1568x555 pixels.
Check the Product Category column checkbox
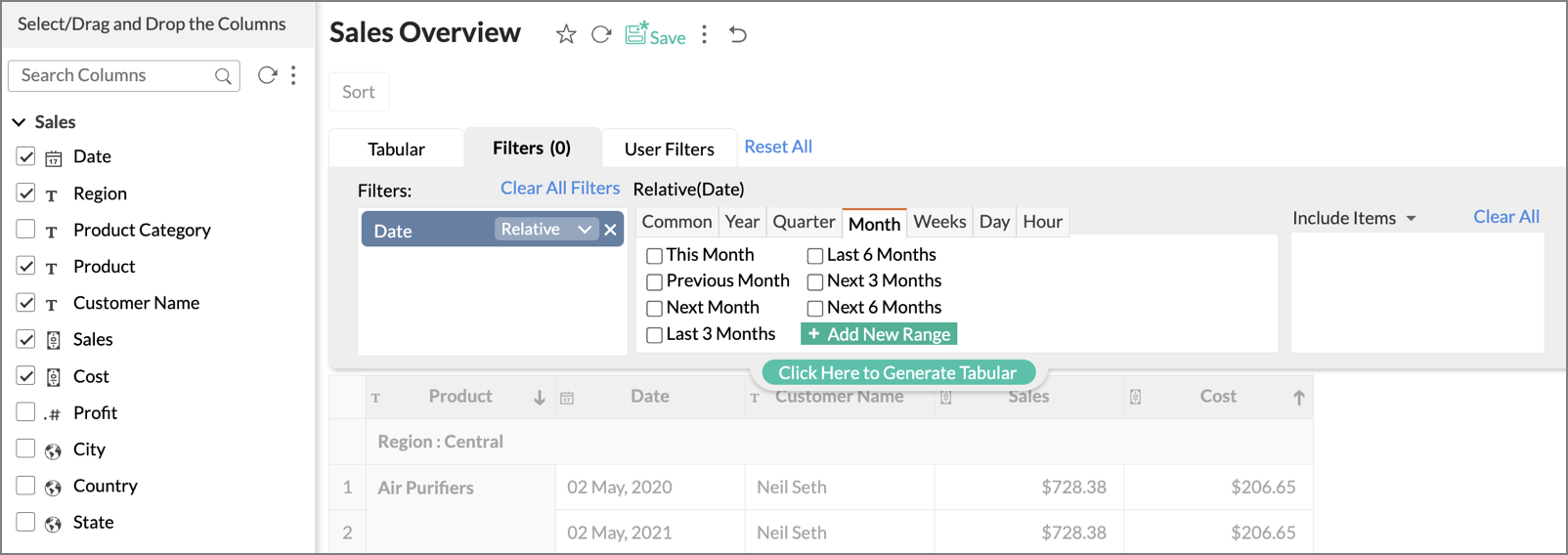point(26,230)
